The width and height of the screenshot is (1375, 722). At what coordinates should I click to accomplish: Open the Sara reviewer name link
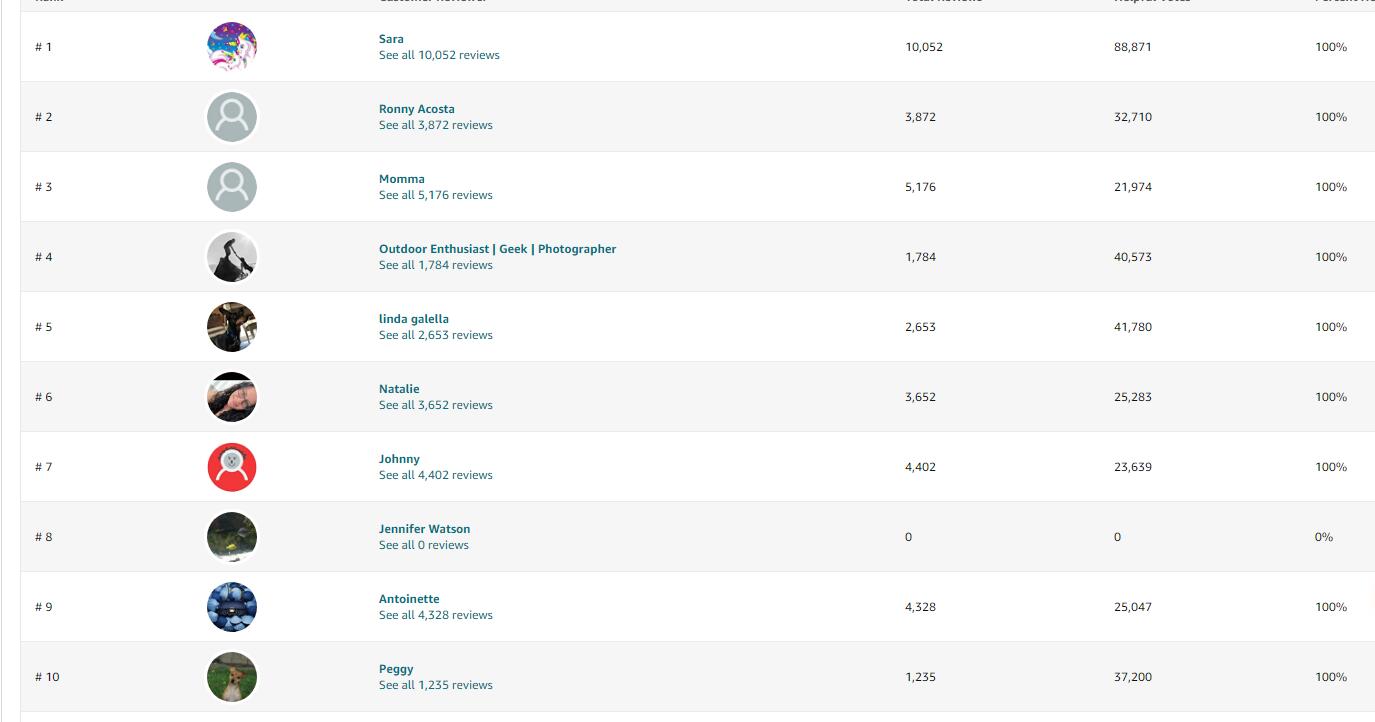[391, 39]
